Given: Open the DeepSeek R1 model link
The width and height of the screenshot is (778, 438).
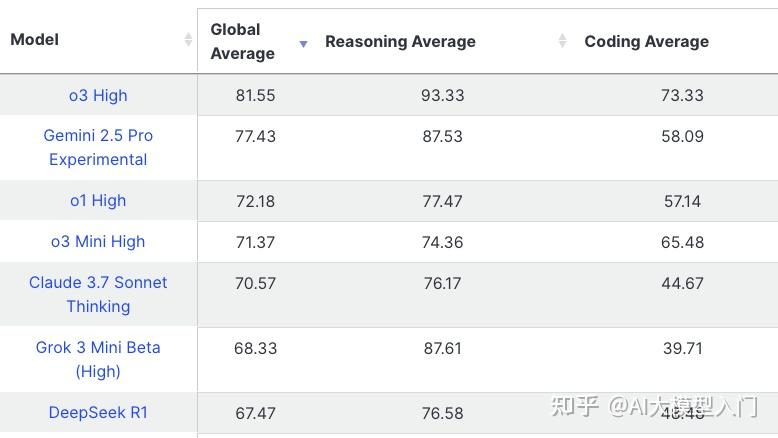Looking at the screenshot, I should [98, 412].
